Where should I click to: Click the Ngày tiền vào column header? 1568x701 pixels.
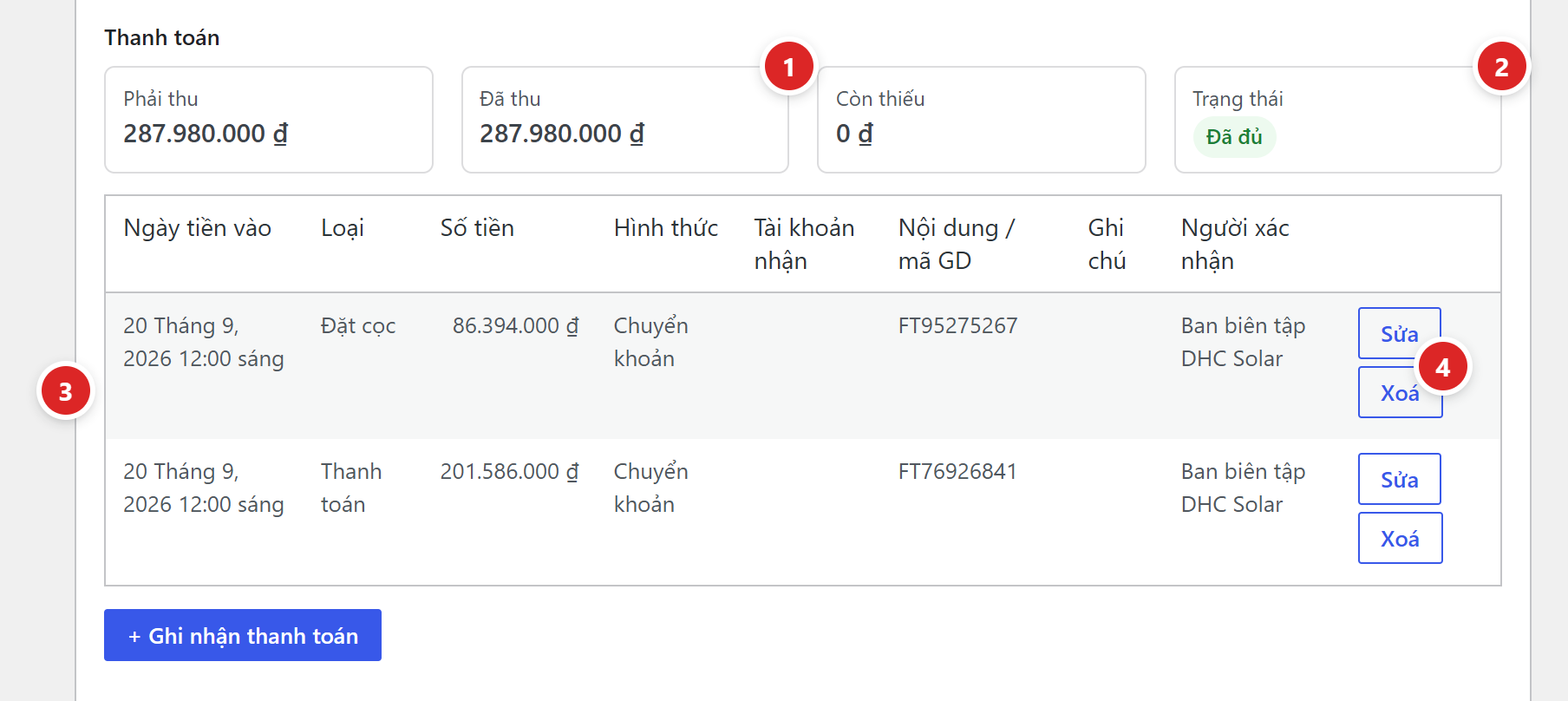[x=198, y=227]
